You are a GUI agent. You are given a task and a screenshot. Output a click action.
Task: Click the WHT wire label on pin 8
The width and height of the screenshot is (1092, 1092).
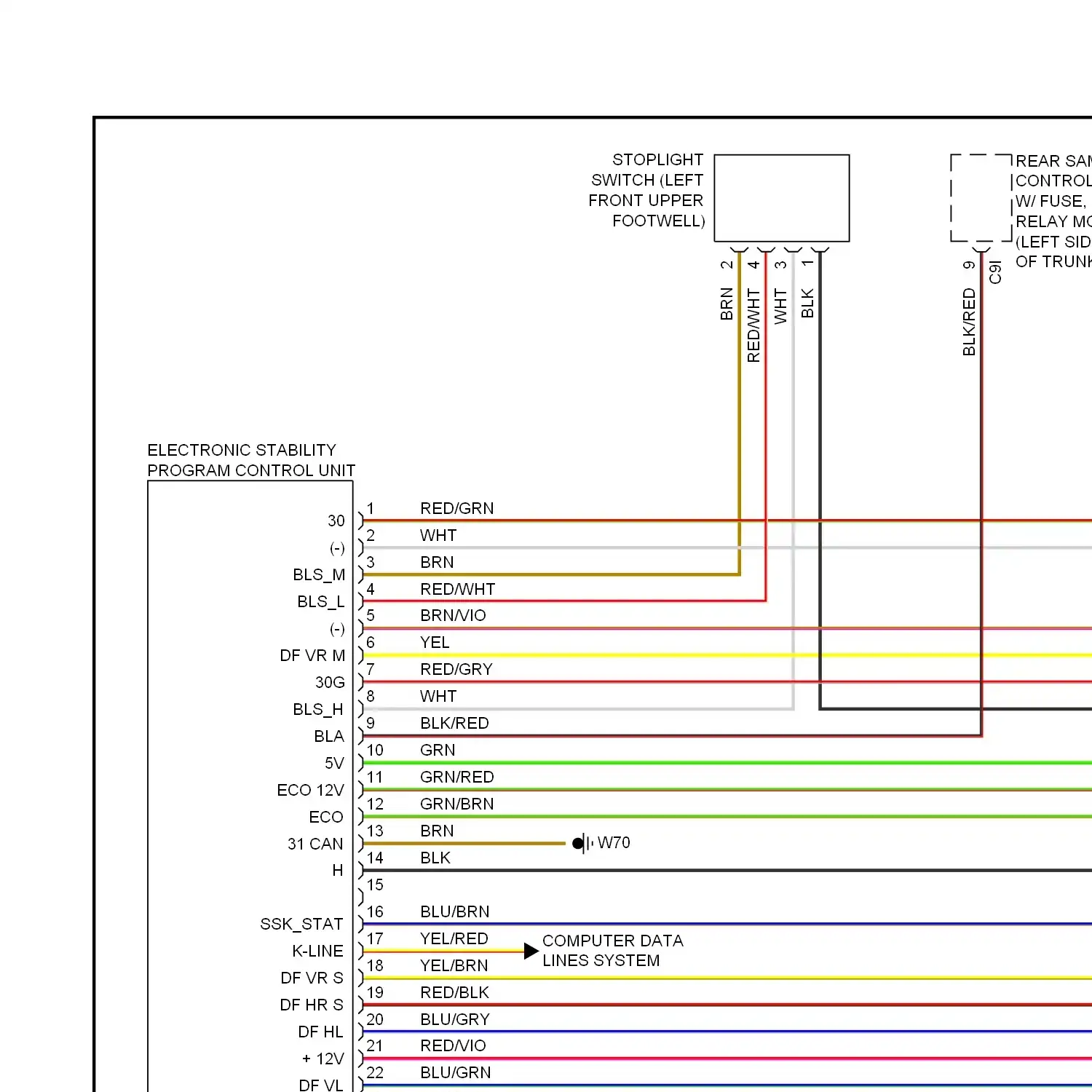(x=438, y=696)
